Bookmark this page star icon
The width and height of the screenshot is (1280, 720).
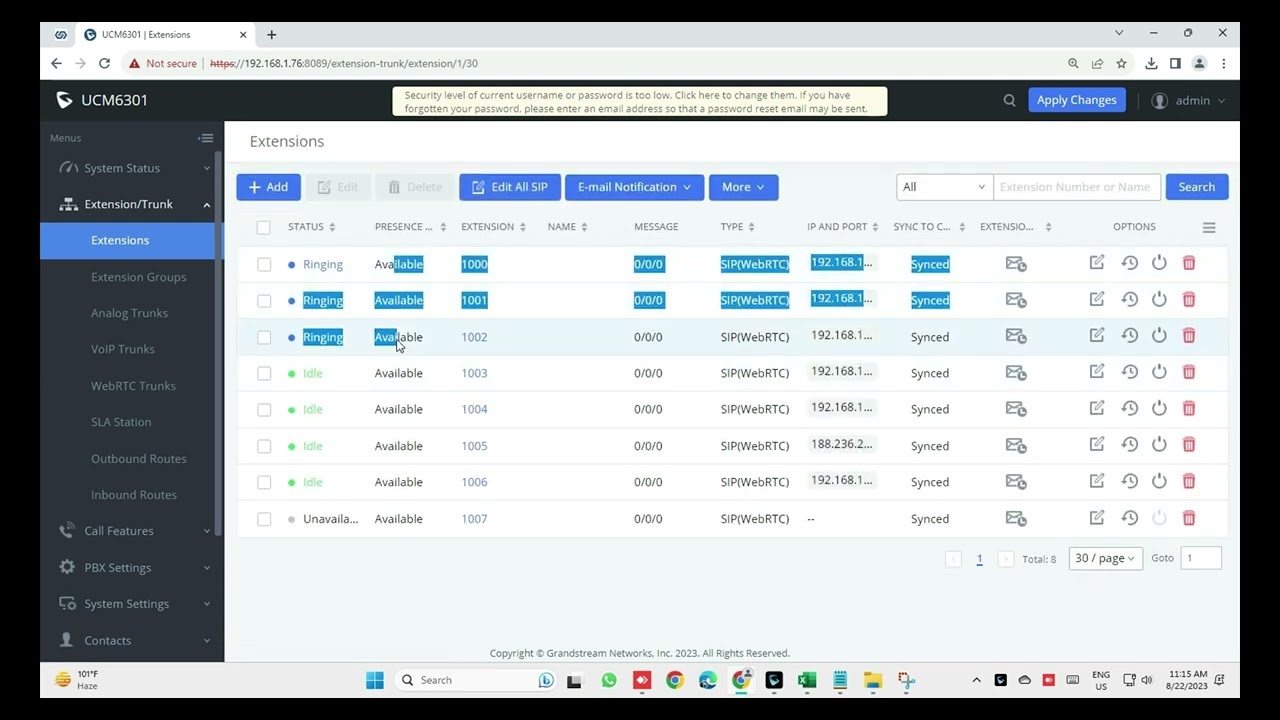pyautogui.click(x=1121, y=63)
